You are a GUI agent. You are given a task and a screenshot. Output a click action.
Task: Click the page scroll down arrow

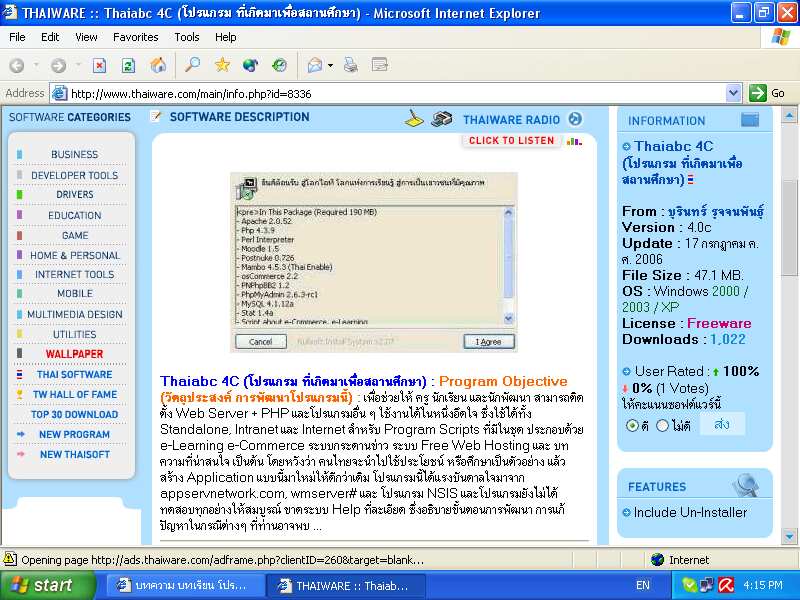tap(789, 536)
